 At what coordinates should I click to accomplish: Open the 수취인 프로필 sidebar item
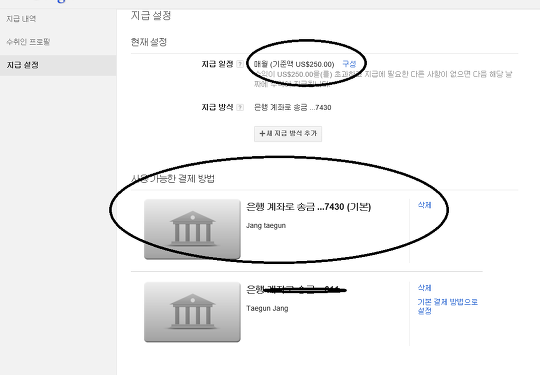[28, 42]
